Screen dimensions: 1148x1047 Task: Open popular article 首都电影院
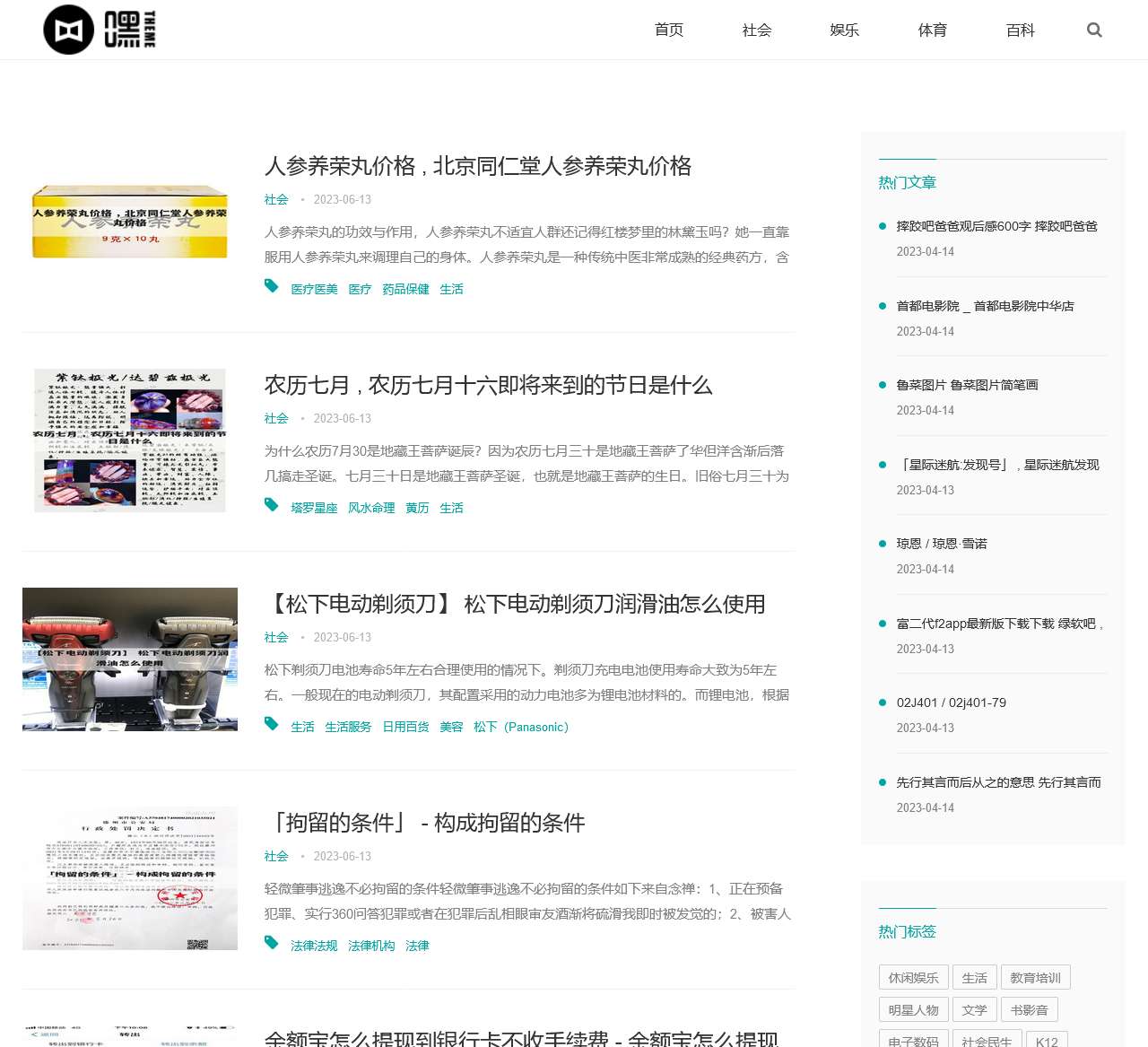pyautogui.click(x=985, y=306)
